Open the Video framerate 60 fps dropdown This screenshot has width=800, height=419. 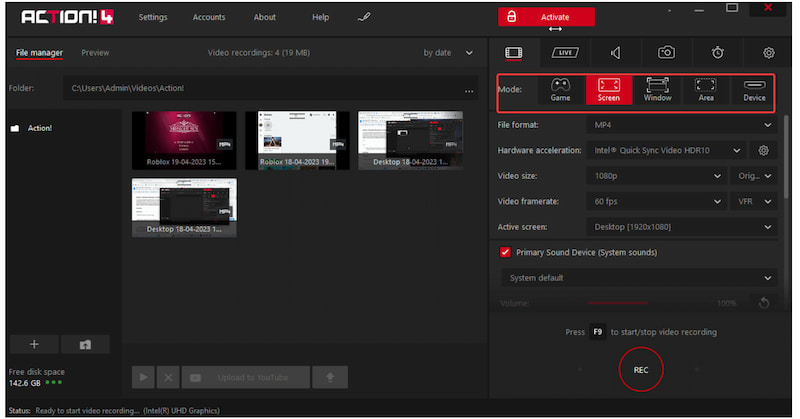[x=654, y=201]
